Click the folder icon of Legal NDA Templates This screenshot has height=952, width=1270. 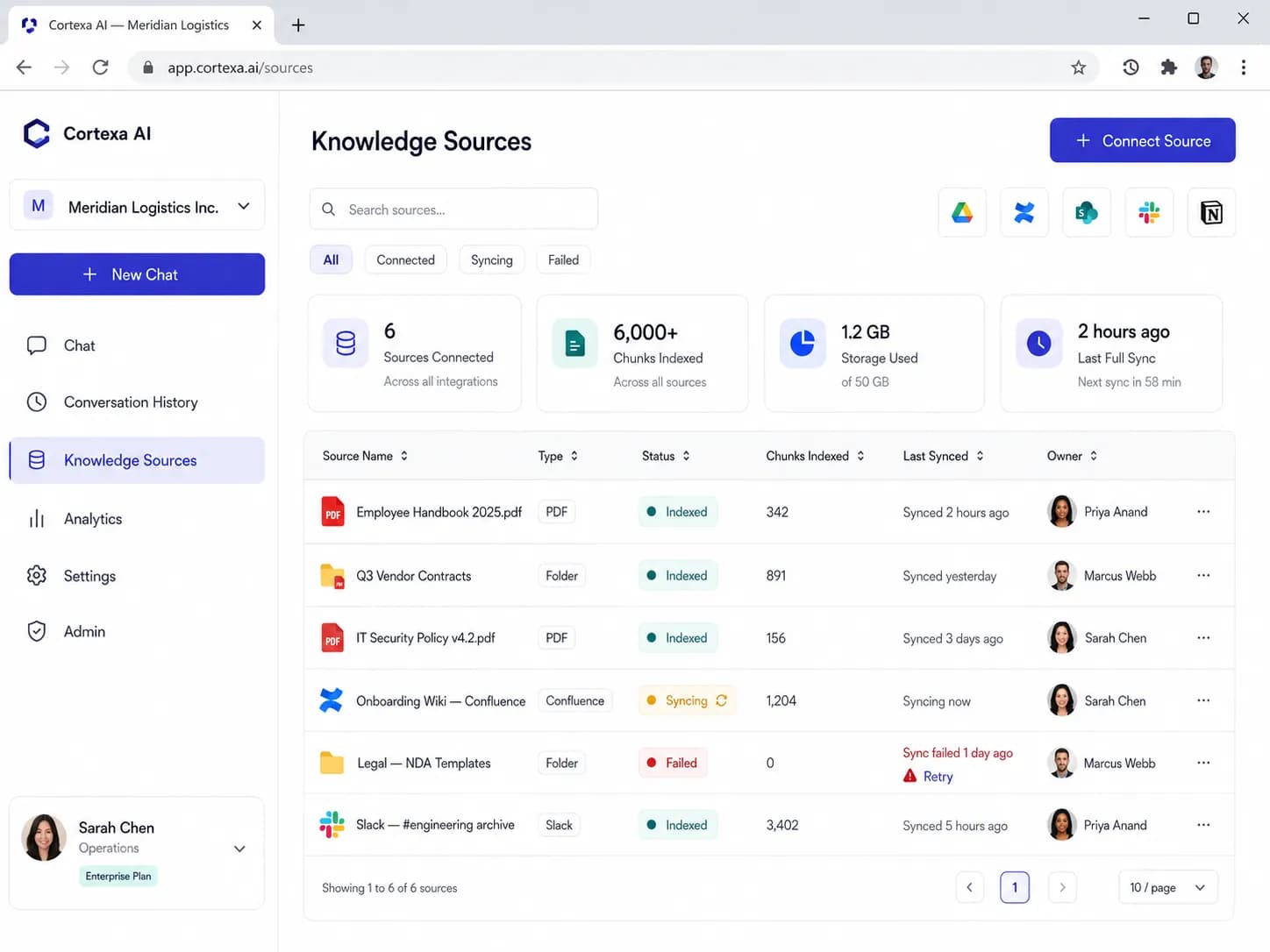pyautogui.click(x=332, y=763)
